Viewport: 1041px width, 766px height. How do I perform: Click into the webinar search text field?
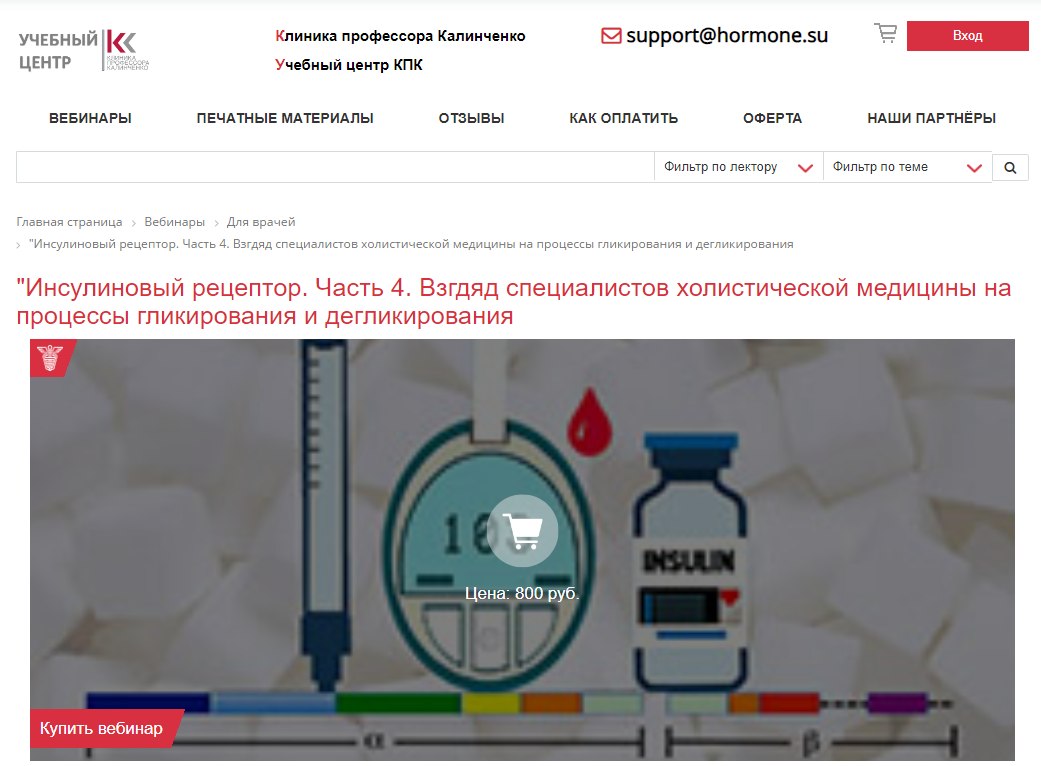pos(335,167)
